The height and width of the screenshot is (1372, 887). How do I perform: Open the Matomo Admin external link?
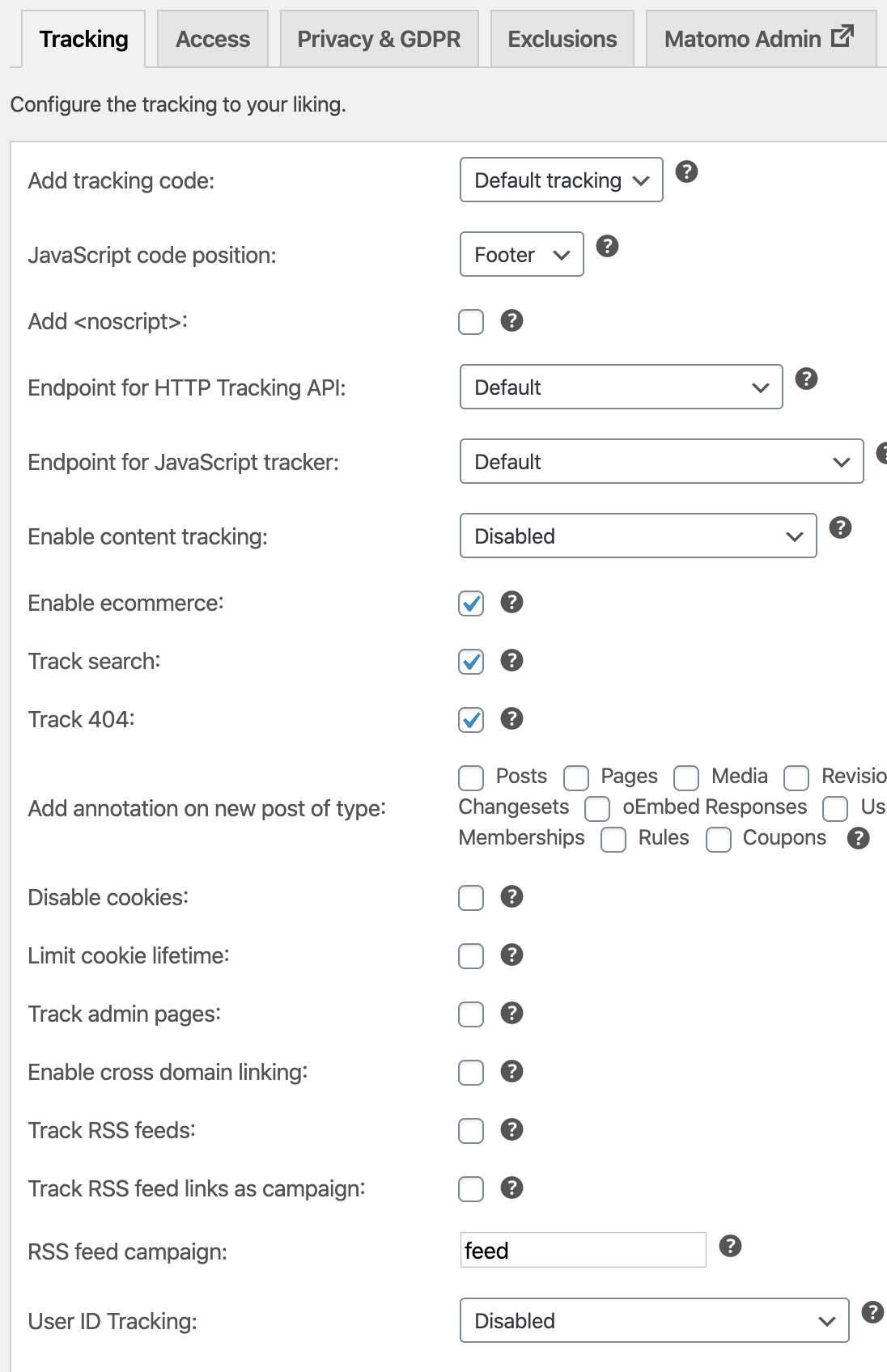[759, 39]
